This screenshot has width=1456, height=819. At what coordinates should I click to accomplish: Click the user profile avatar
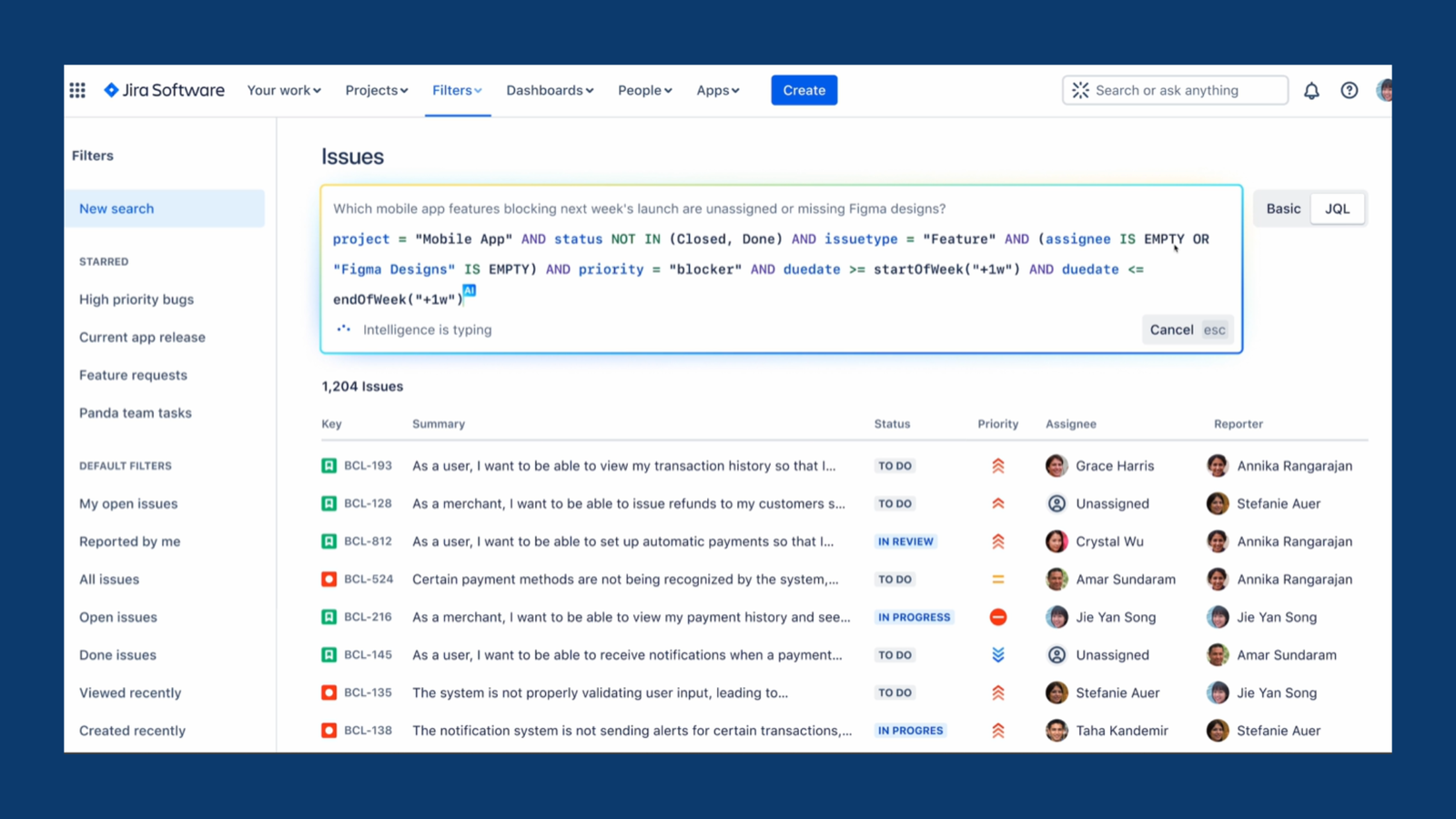tap(1384, 90)
